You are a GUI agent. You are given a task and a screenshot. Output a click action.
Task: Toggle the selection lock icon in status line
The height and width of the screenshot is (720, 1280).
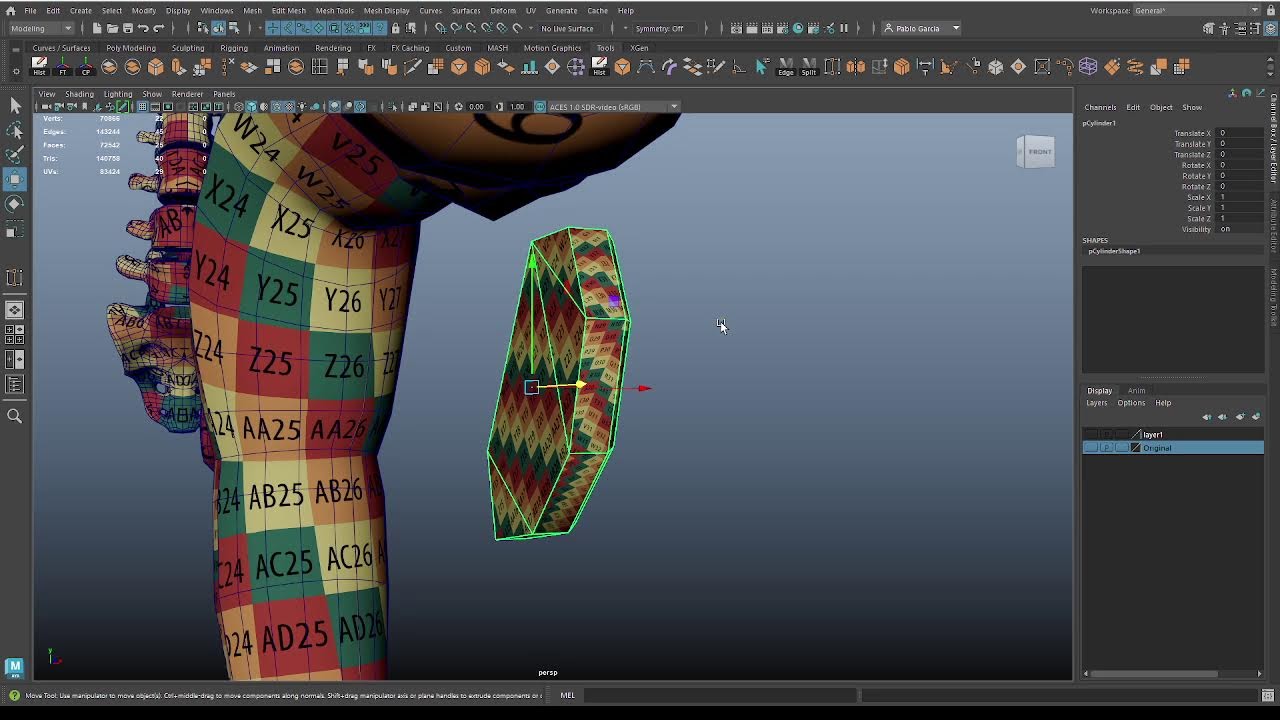coord(396,28)
